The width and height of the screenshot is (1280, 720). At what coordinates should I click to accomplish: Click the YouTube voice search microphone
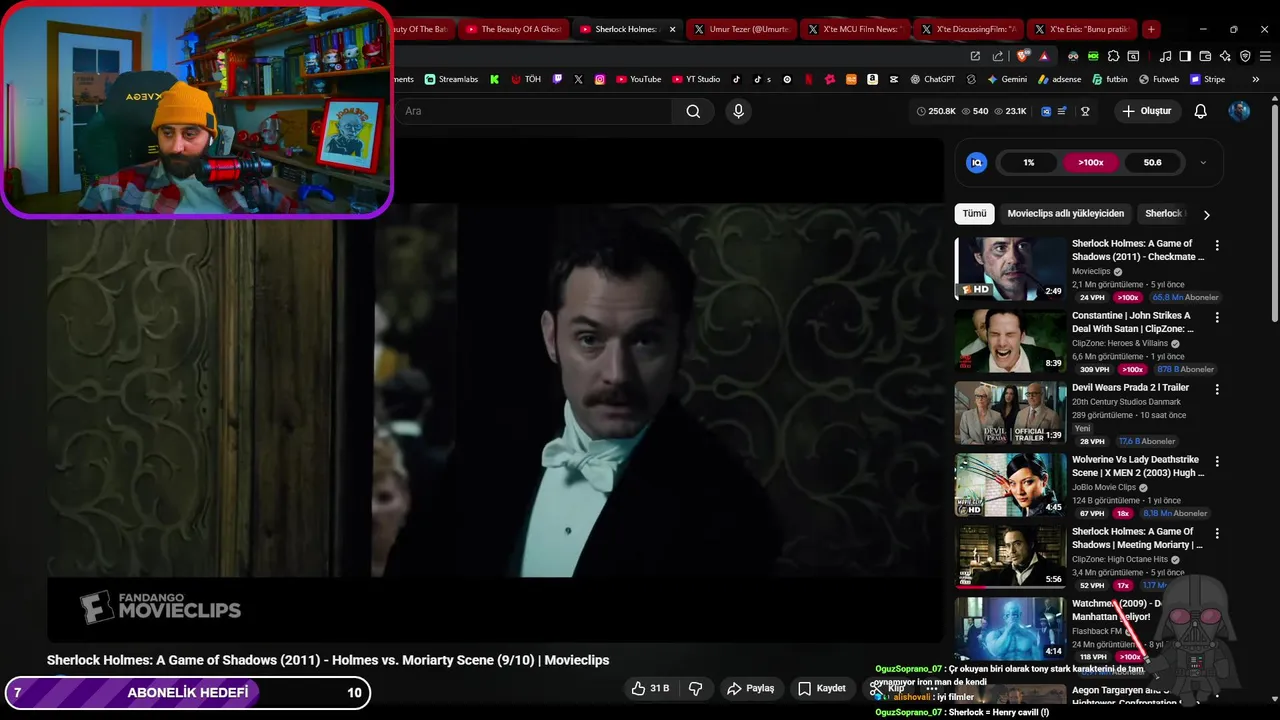[738, 111]
